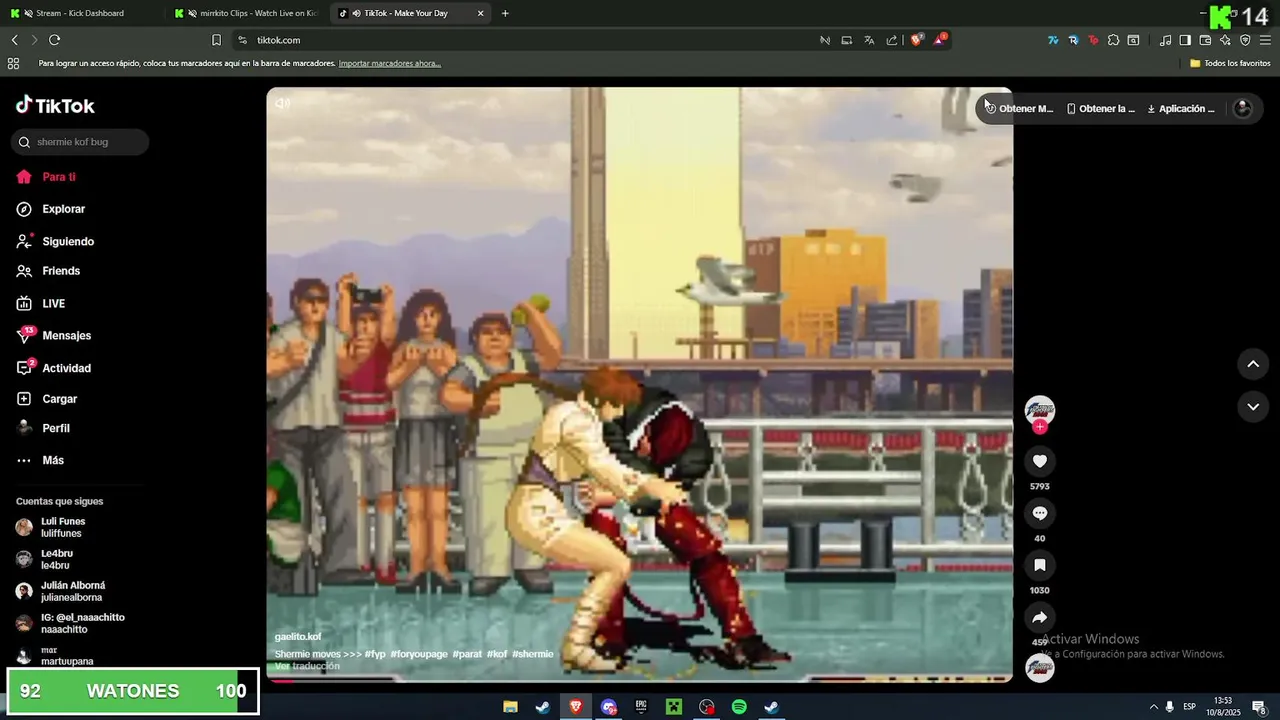Image resolution: width=1280 pixels, height=720 pixels.
Task: Open the browser hamburger menu
Action: click(x=1265, y=40)
